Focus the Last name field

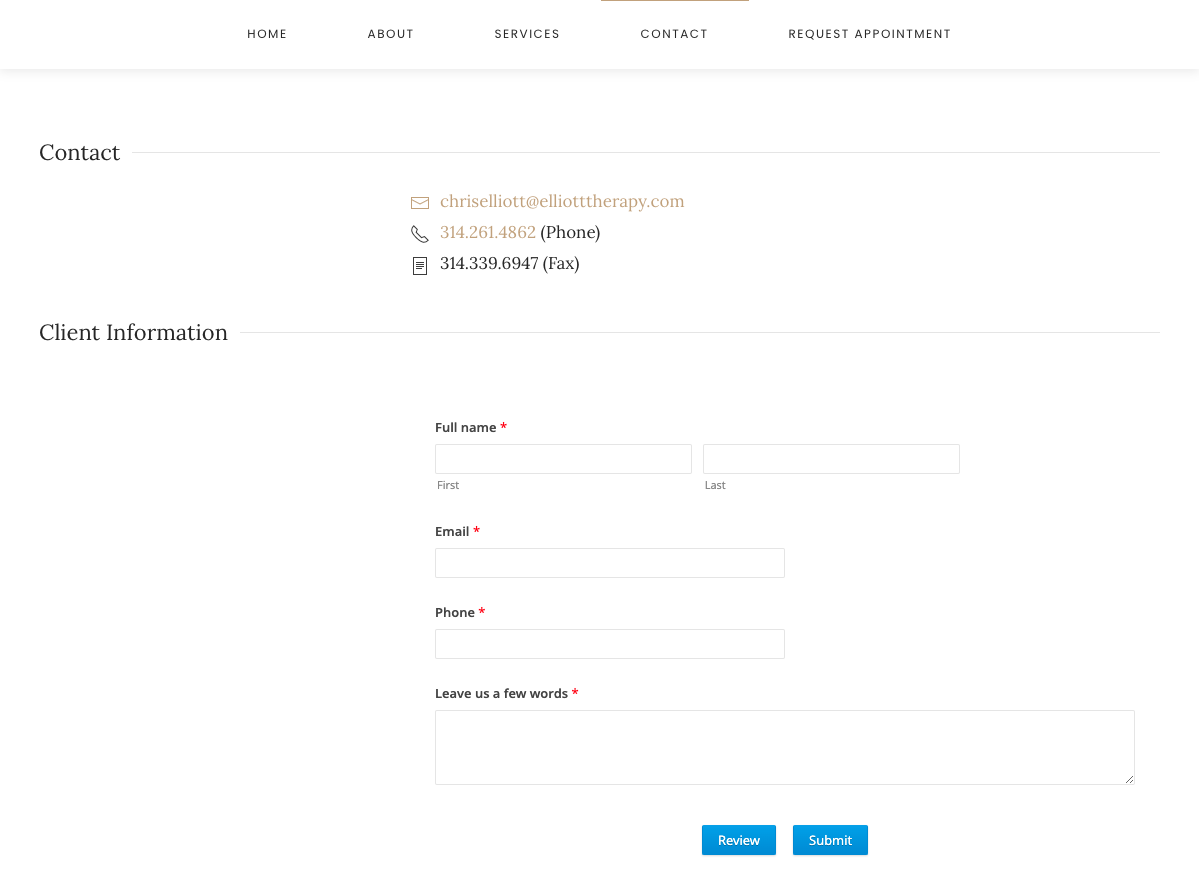831,459
